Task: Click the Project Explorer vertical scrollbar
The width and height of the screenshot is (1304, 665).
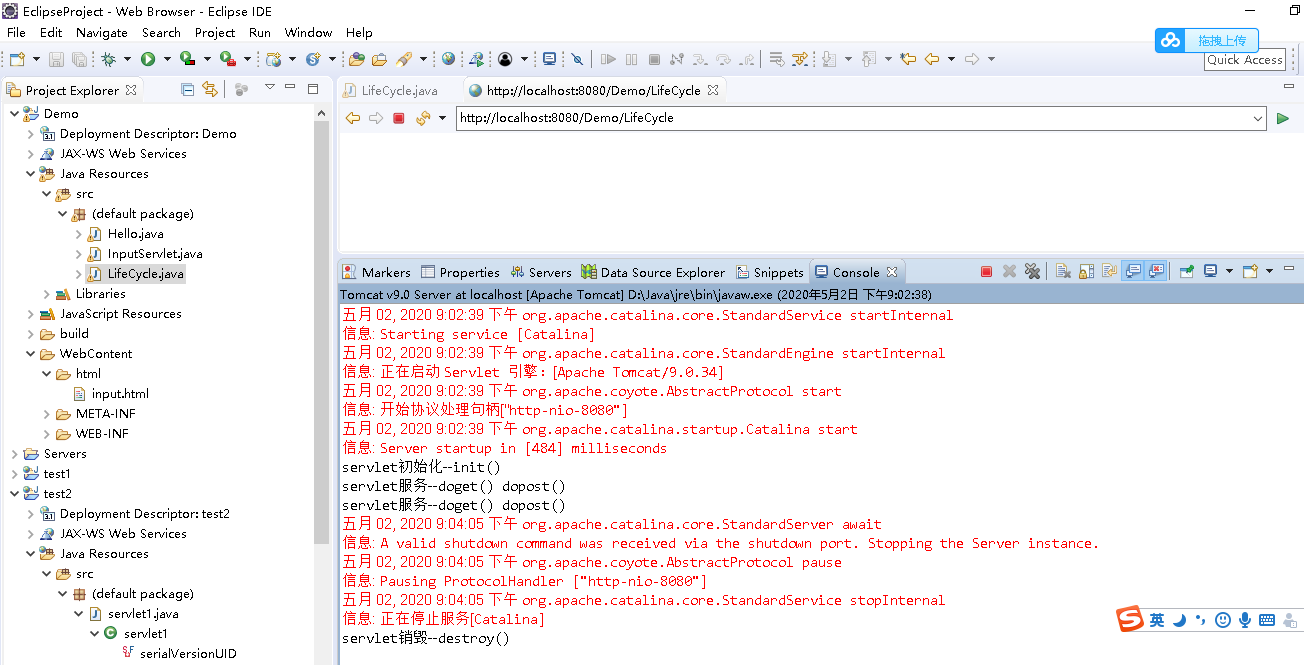Action: pyautogui.click(x=321, y=330)
